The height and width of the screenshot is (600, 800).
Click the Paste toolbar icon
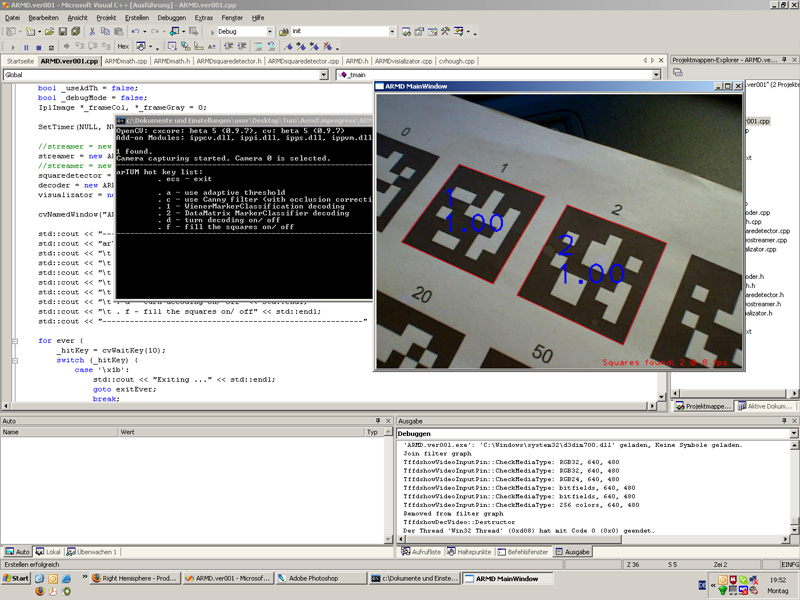tap(118, 32)
